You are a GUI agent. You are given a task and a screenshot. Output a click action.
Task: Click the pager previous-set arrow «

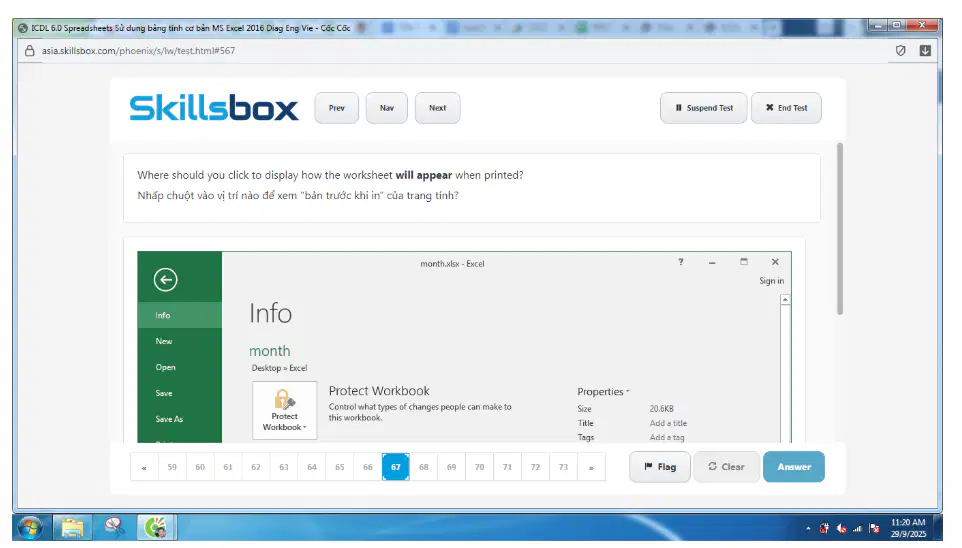point(144,467)
